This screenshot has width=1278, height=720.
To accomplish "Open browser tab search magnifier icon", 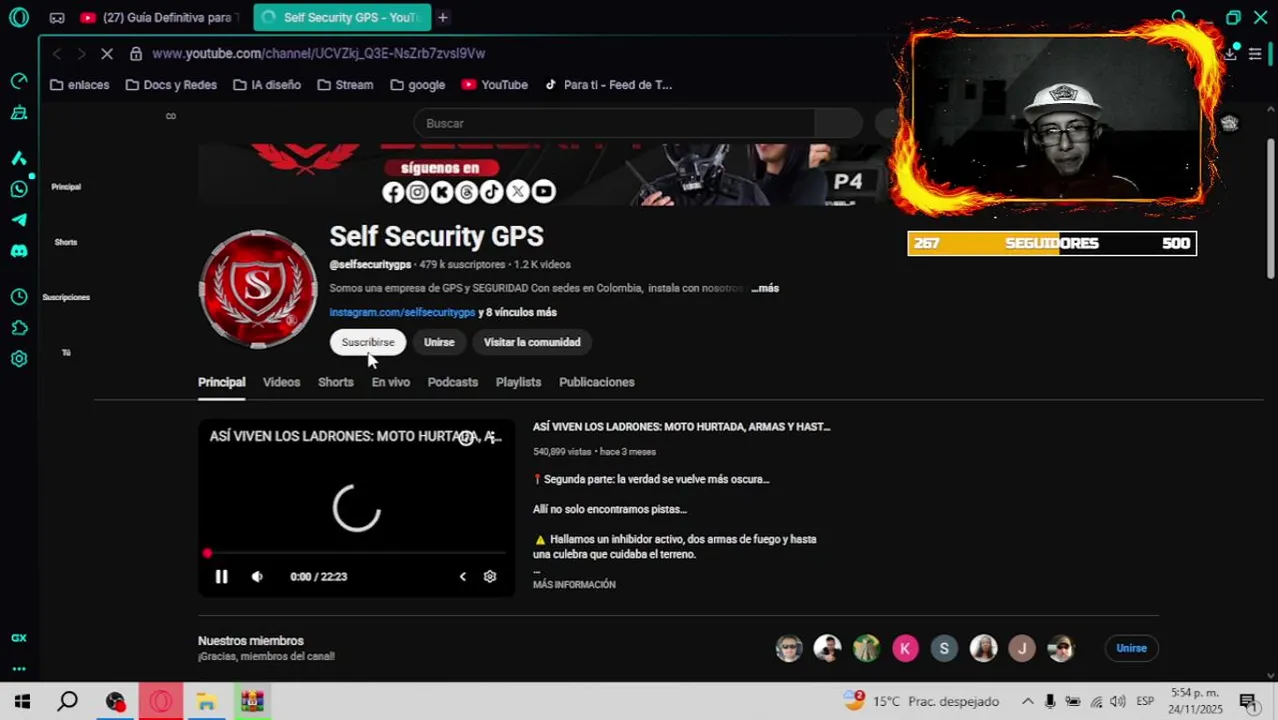I will [x=1179, y=17].
